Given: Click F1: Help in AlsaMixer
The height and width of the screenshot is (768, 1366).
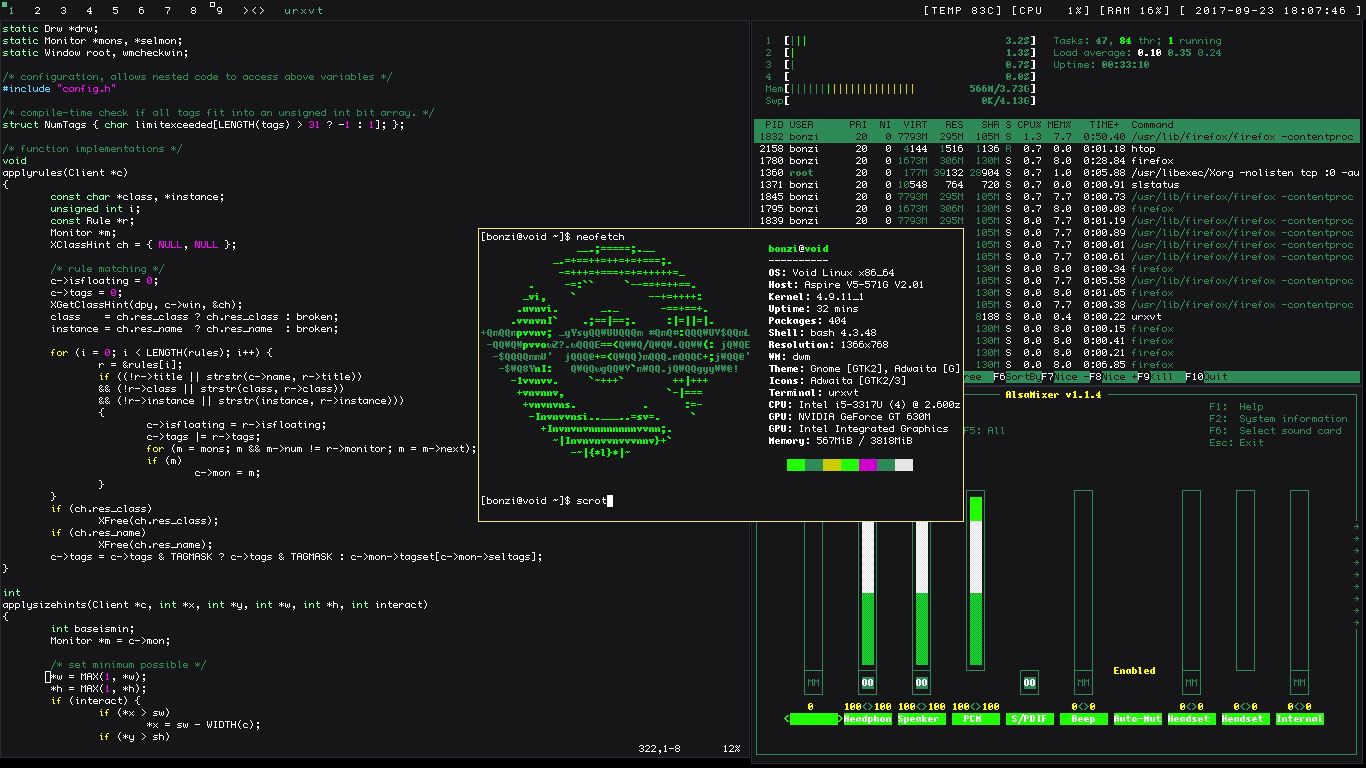Looking at the screenshot, I should 1236,407.
